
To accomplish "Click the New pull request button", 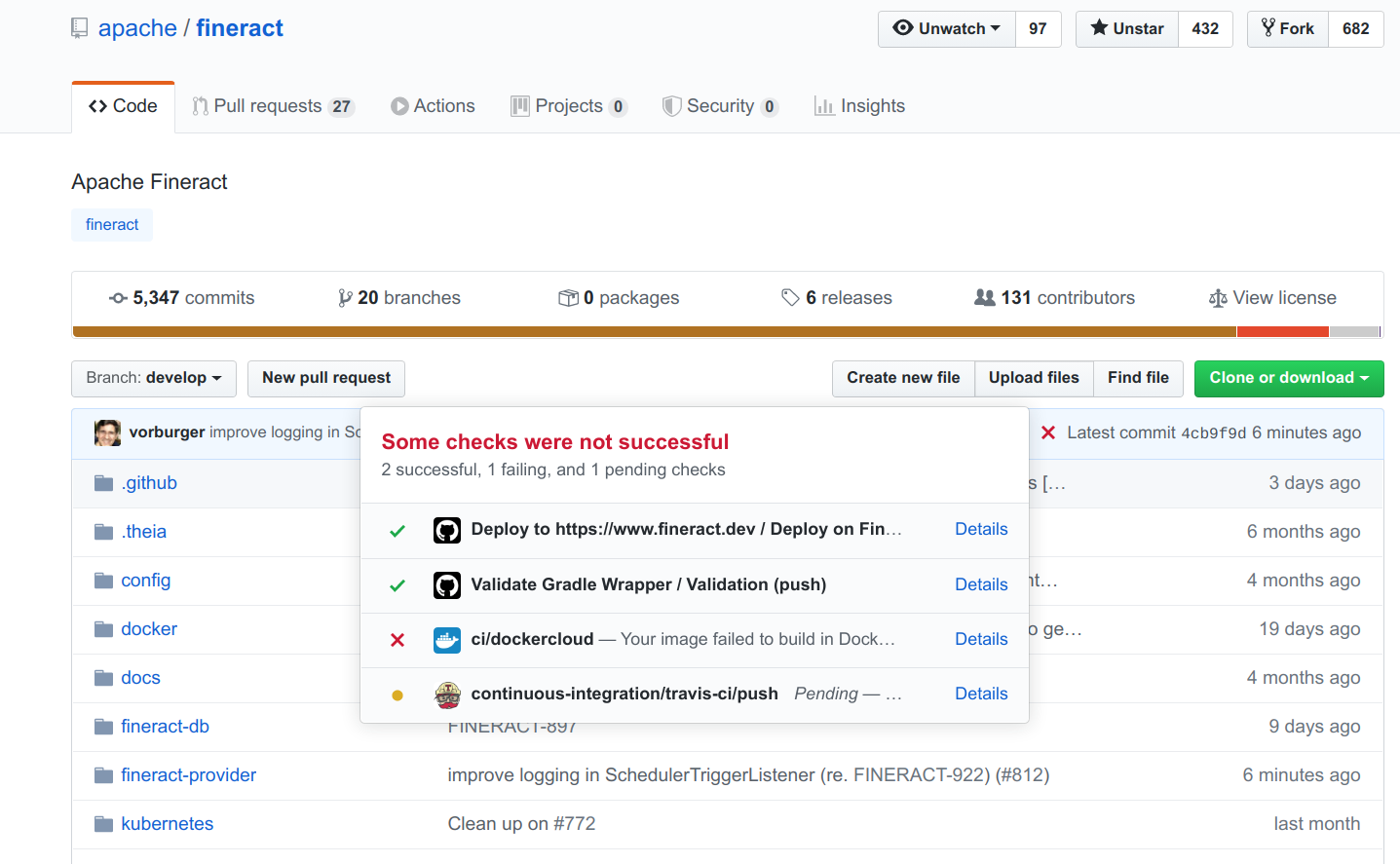I will [326, 379].
